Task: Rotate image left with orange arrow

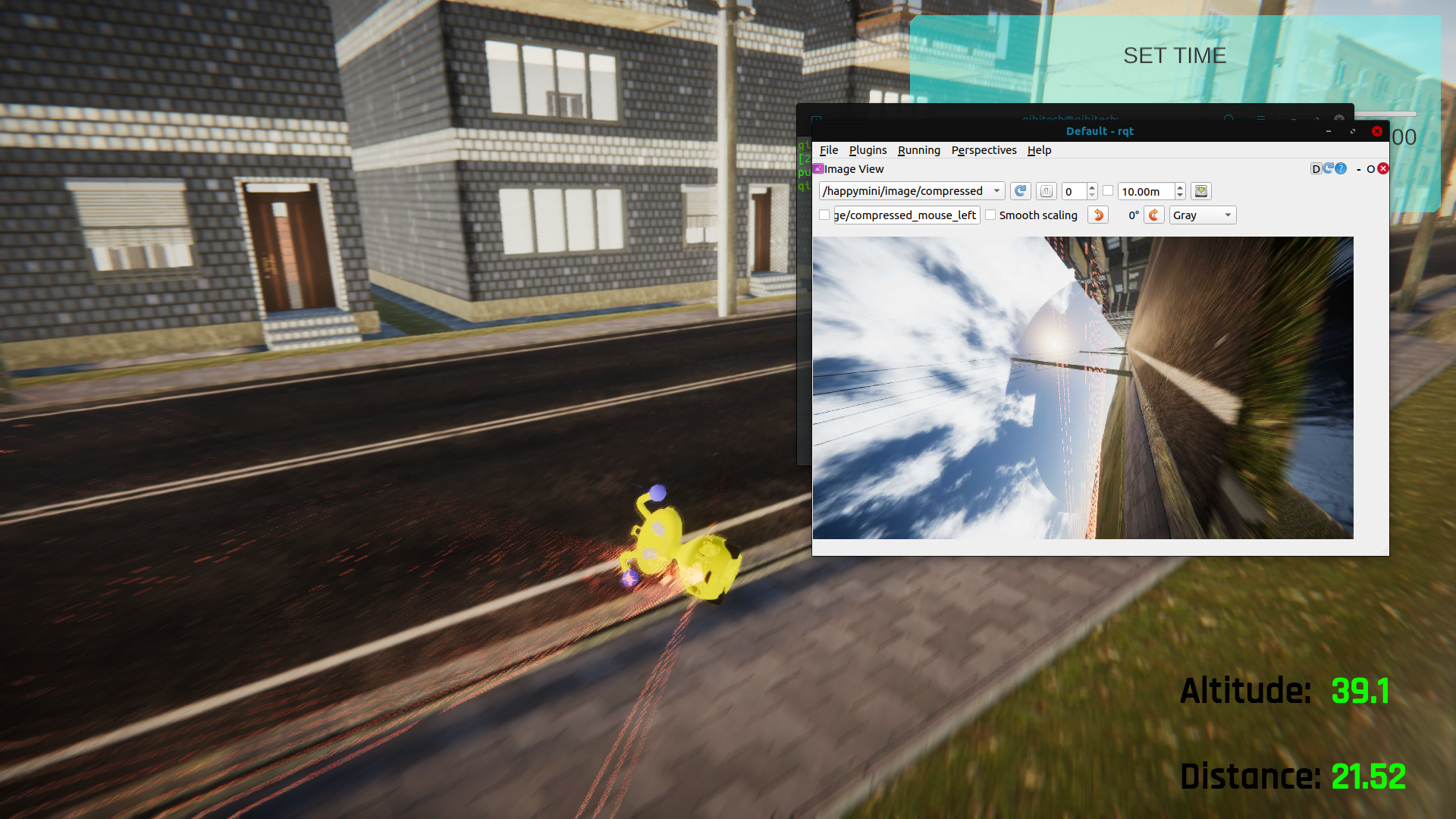Action: tap(1097, 215)
